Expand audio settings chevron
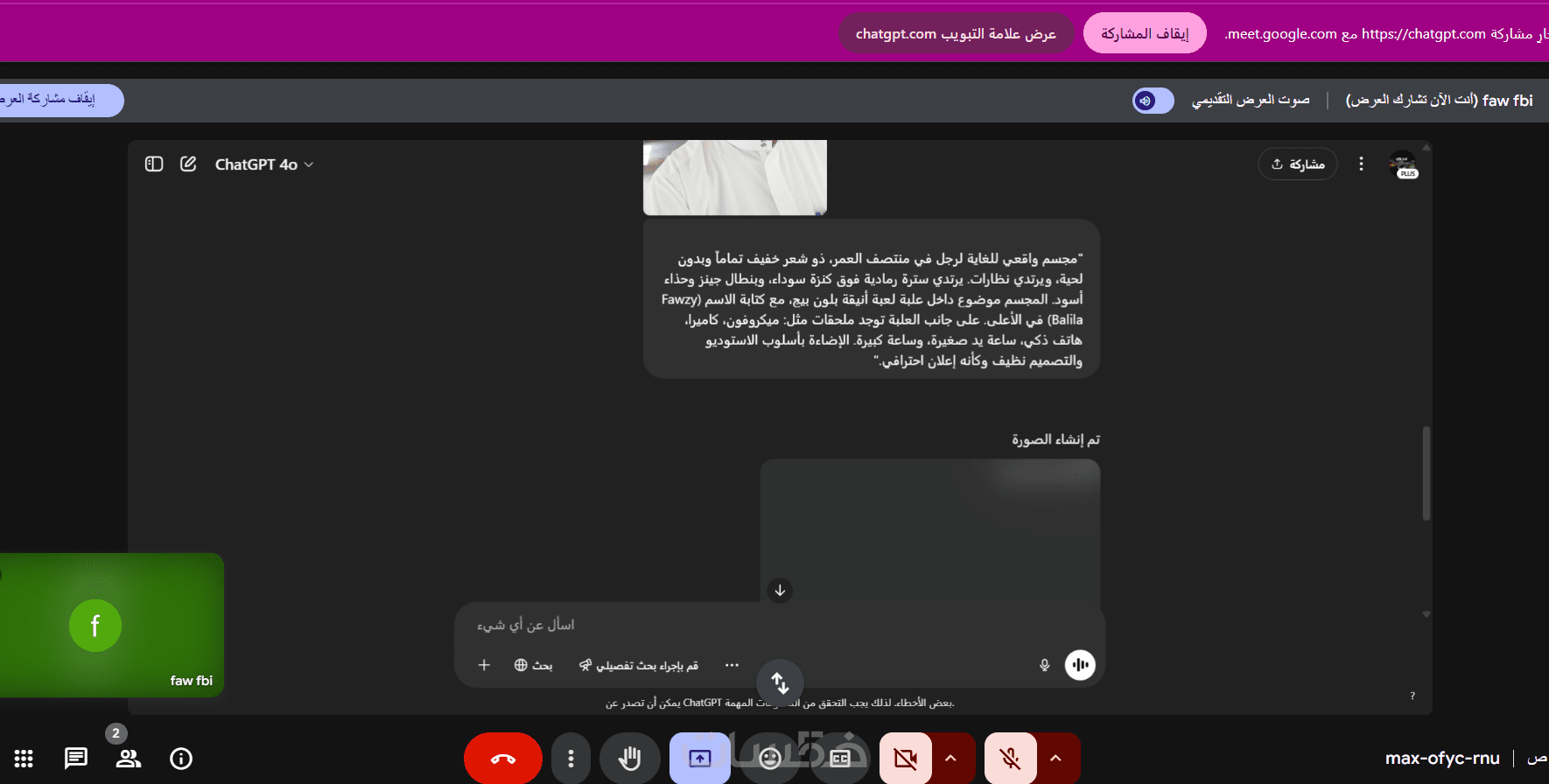1549x784 pixels. coord(1056,759)
